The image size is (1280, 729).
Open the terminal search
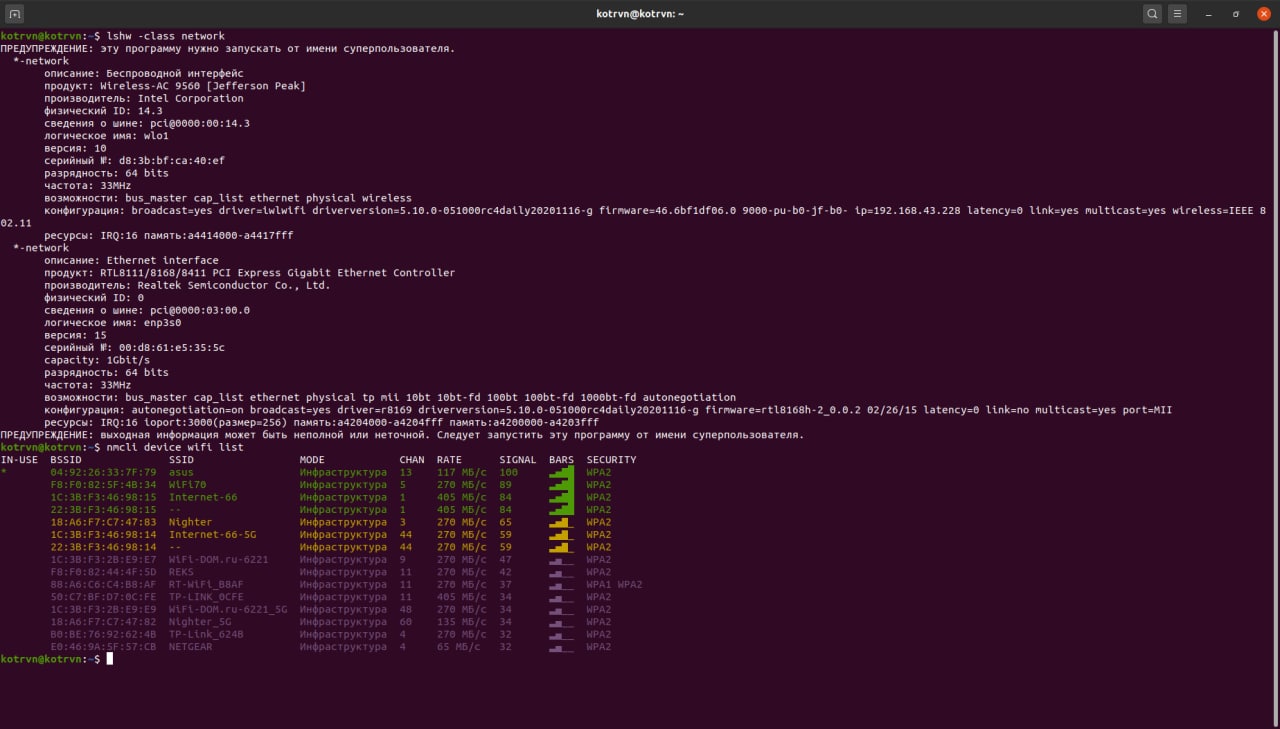pos(1153,14)
